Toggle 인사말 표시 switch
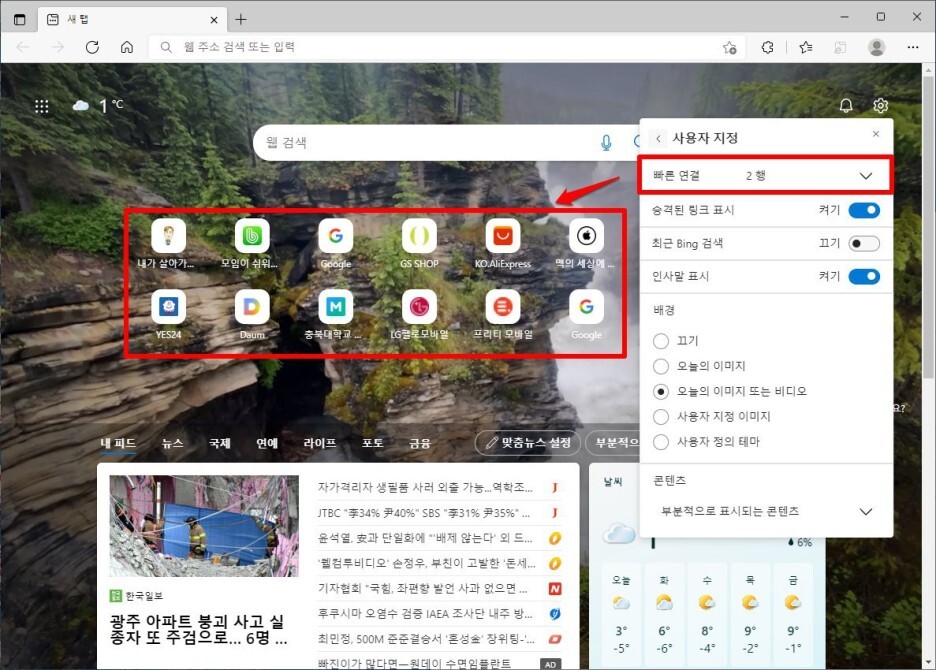This screenshot has width=936, height=670. point(864,276)
